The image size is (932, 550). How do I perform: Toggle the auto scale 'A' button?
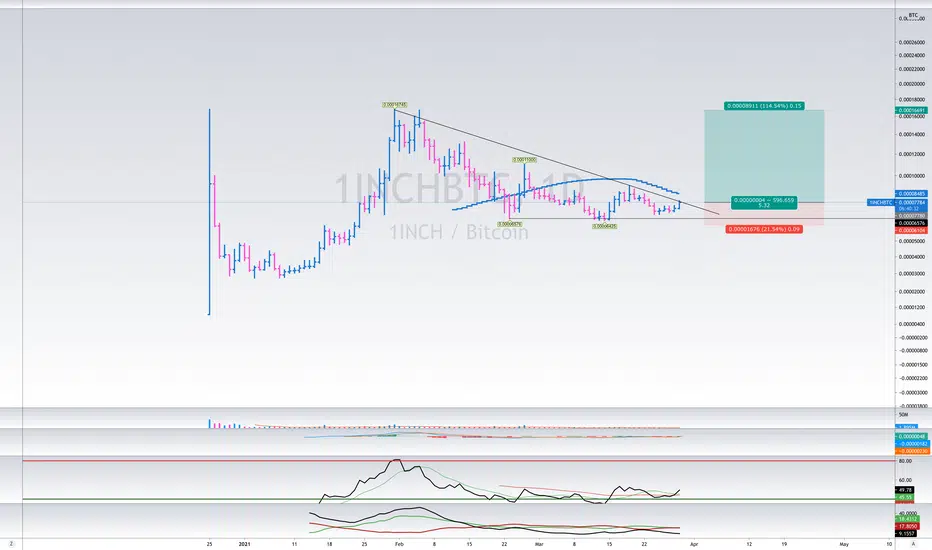click(914, 544)
